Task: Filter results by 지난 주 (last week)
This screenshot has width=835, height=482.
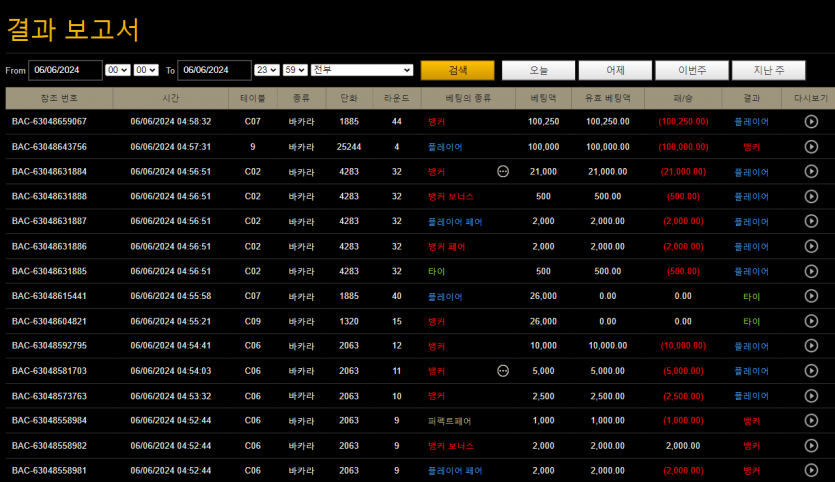Action: pos(768,70)
